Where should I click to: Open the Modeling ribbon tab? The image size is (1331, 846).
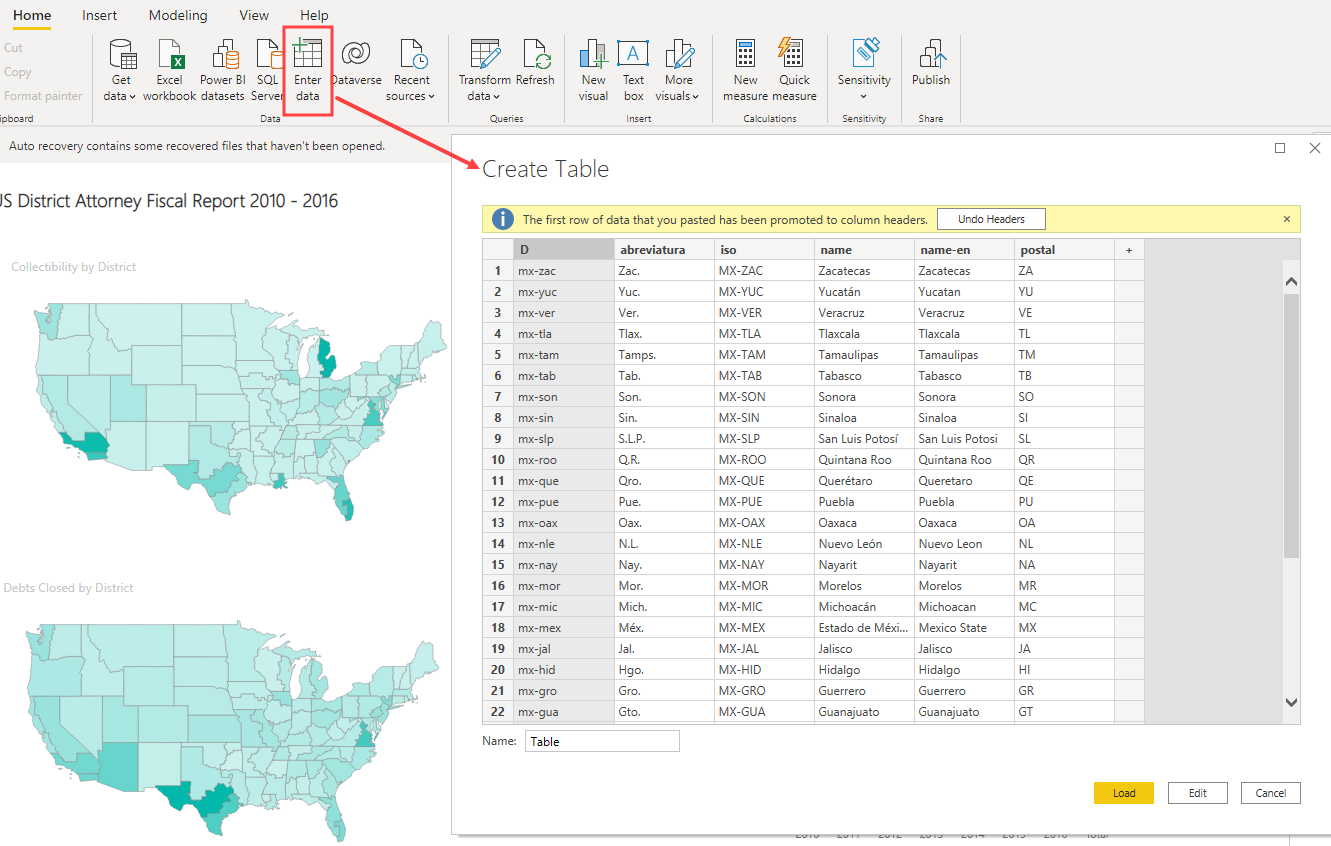(178, 15)
